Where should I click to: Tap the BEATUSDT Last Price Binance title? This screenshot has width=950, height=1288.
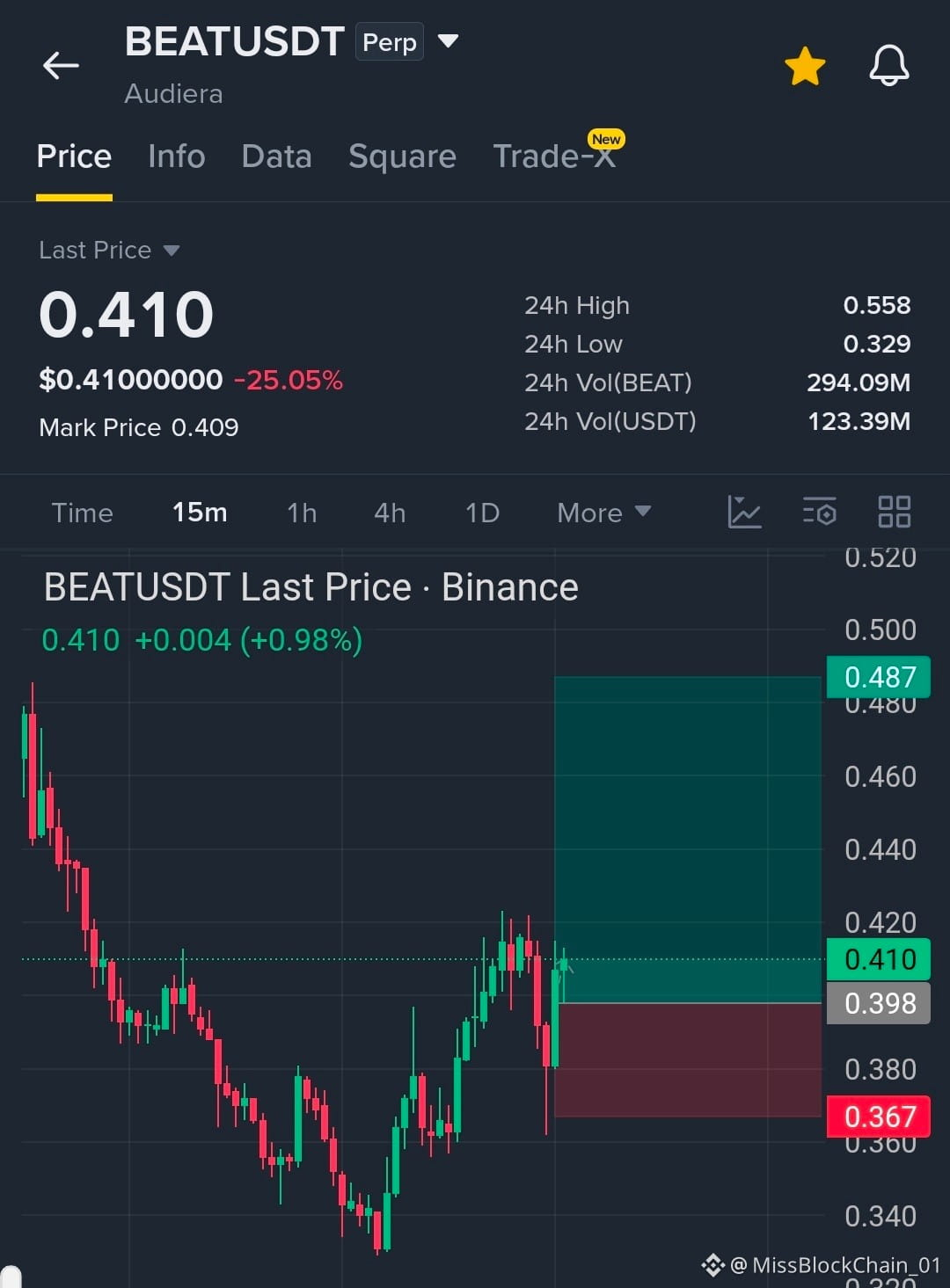[311, 587]
